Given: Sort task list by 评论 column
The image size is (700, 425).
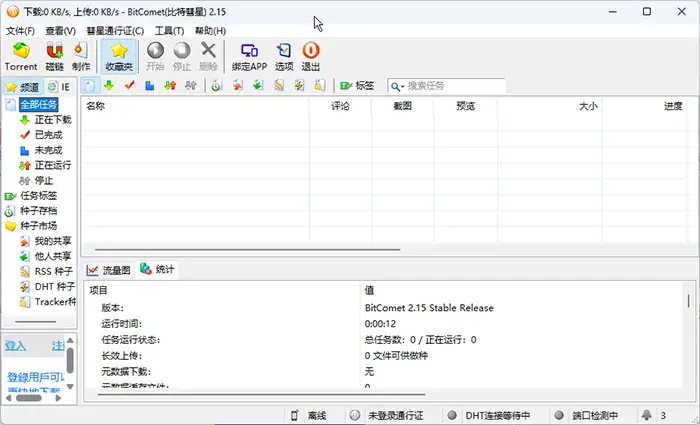Looking at the screenshot, I should point(340,106).
